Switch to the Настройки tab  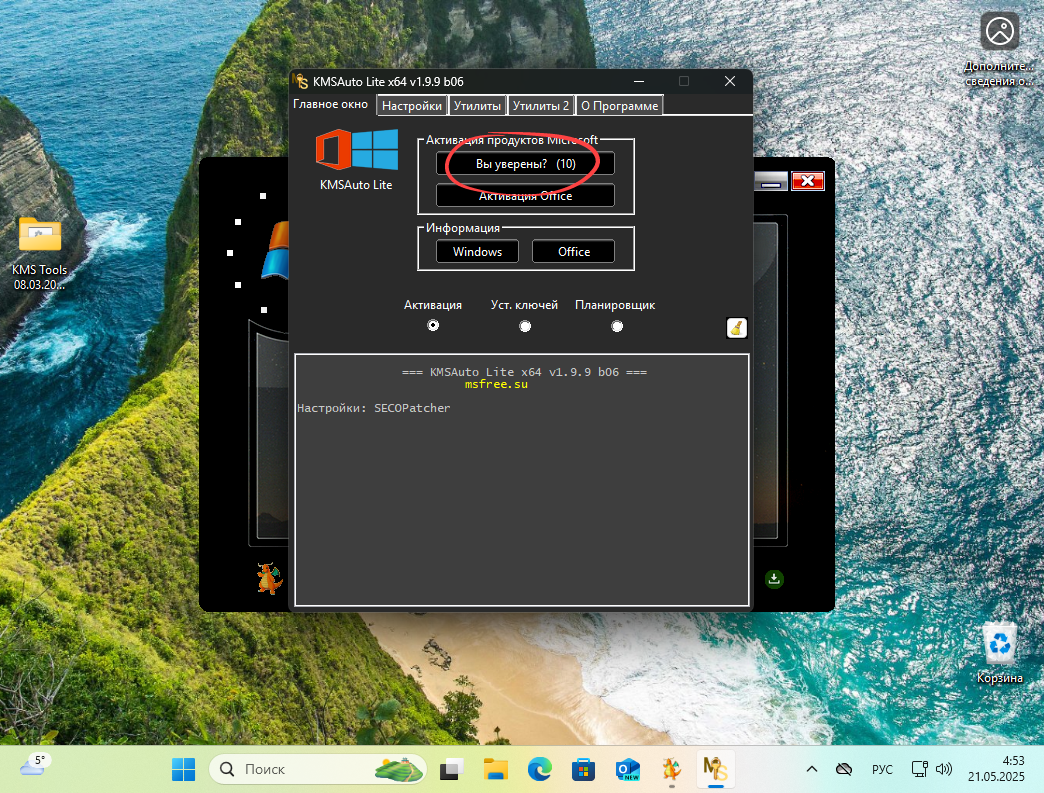coord(411,105)
